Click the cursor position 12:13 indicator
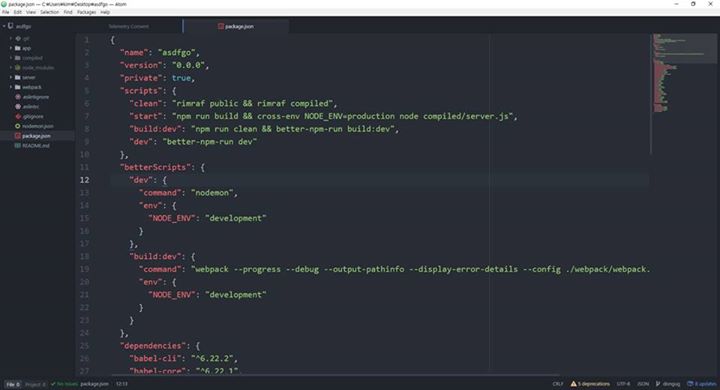The width and height of the screenshot is (720, 390). 122,384
